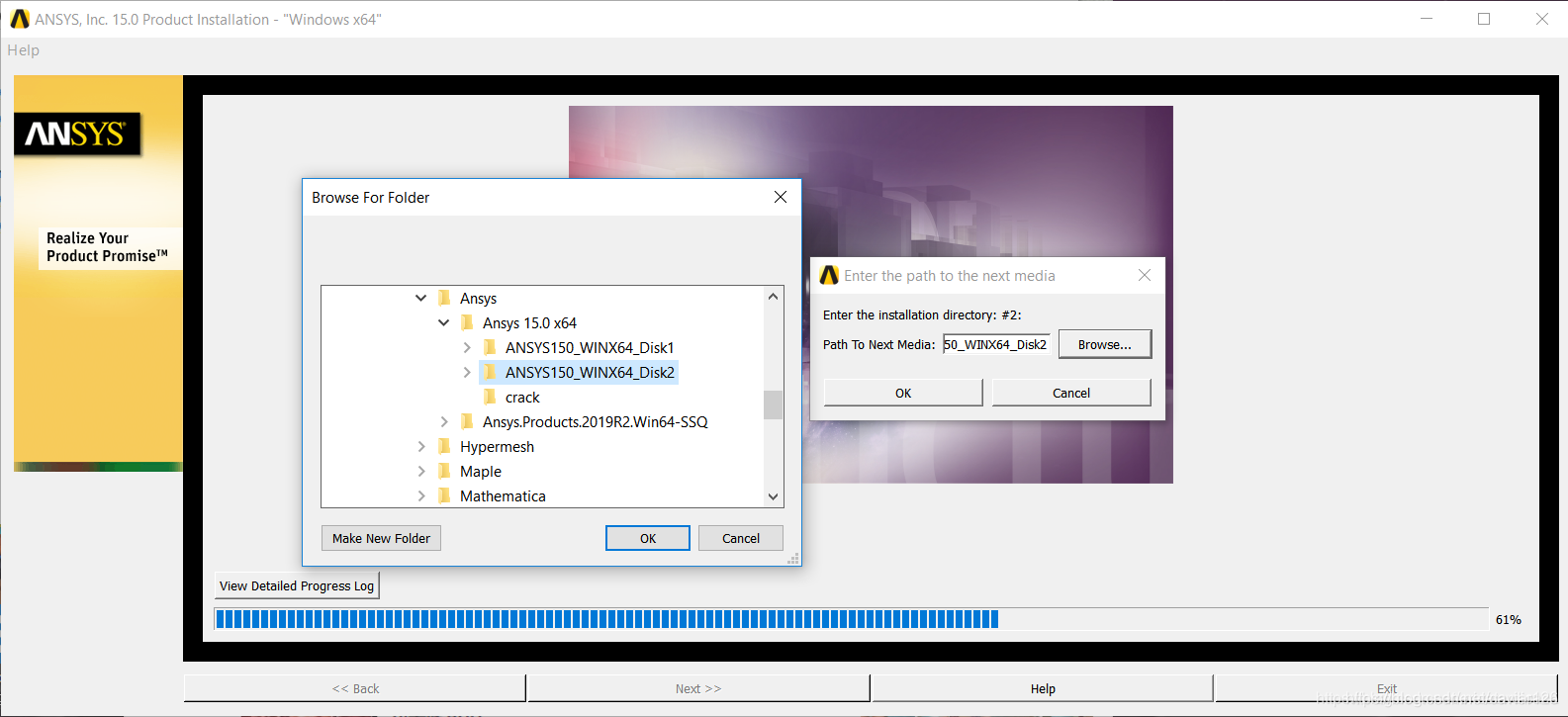Click Make New Folder button
Image resolution: width=1568 pixels, height=717 pixels.
(x=381, y=538)
